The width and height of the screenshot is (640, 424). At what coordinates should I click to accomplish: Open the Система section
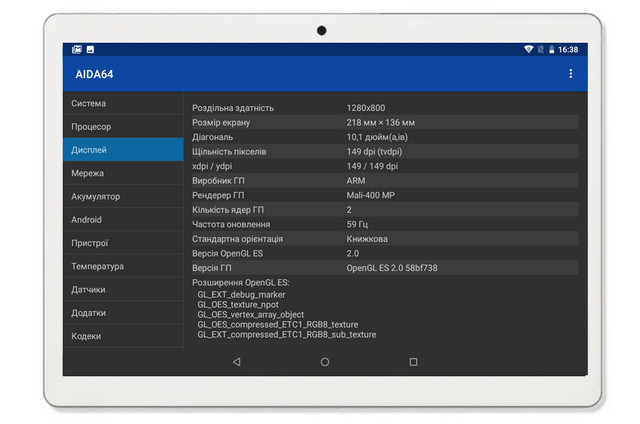(x=123, y=104)
